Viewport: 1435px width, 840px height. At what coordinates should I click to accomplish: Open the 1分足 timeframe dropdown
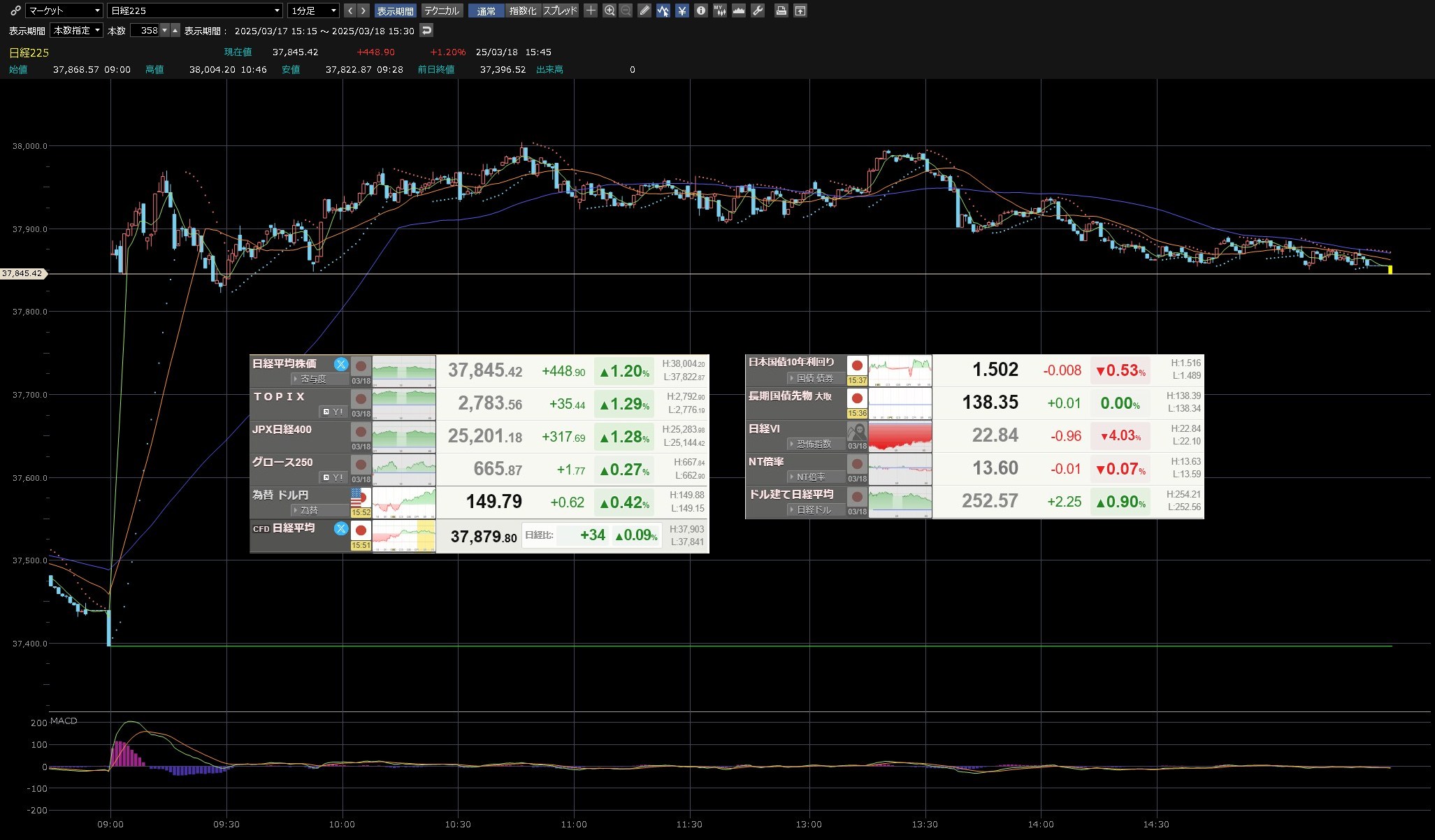pyautogui.click(x=313, y=10)
